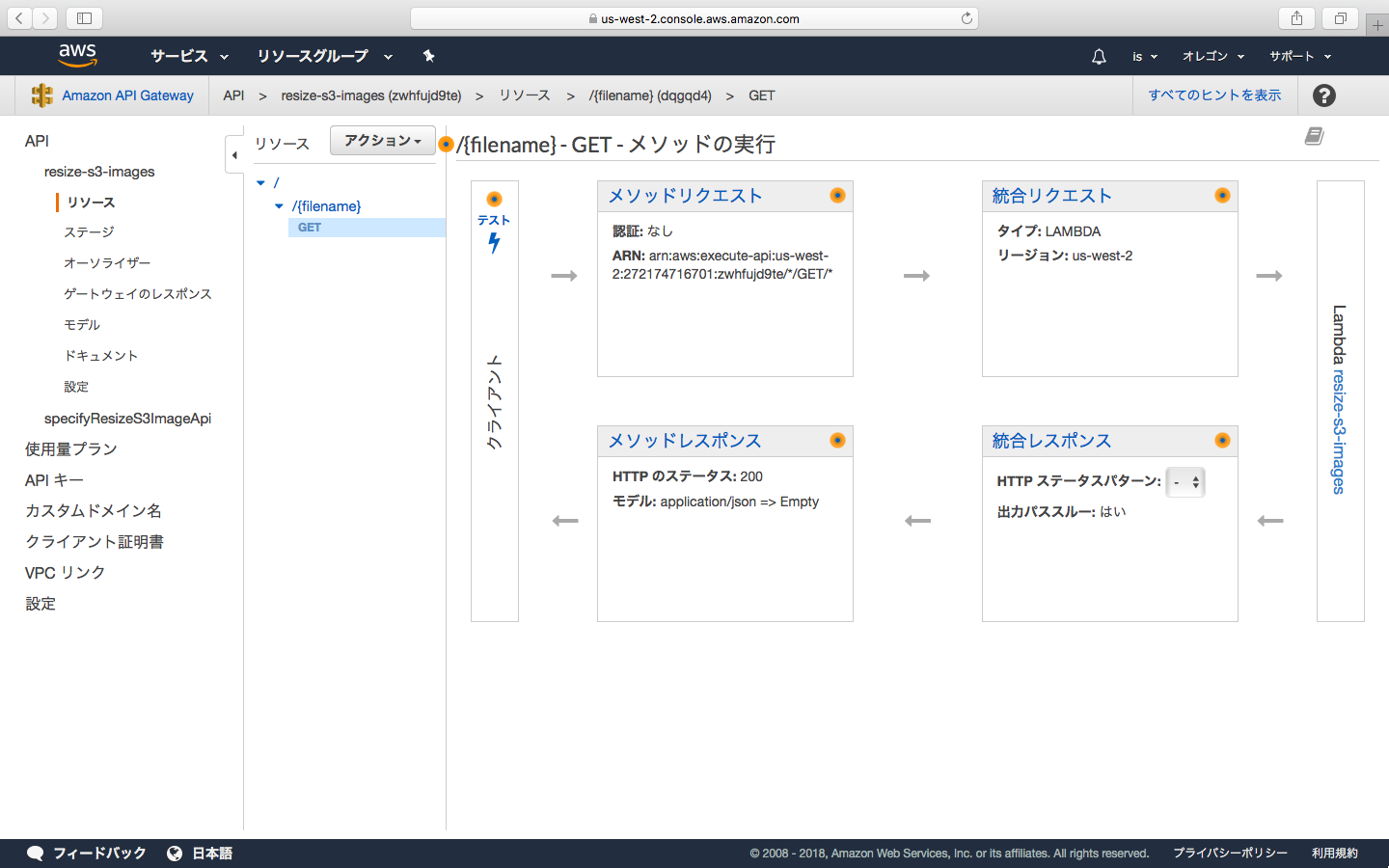This screenshot has width=1389, height=868.
Task: Open カスタムドメイン名 in sidebar
Action: [x=94, y=511]
